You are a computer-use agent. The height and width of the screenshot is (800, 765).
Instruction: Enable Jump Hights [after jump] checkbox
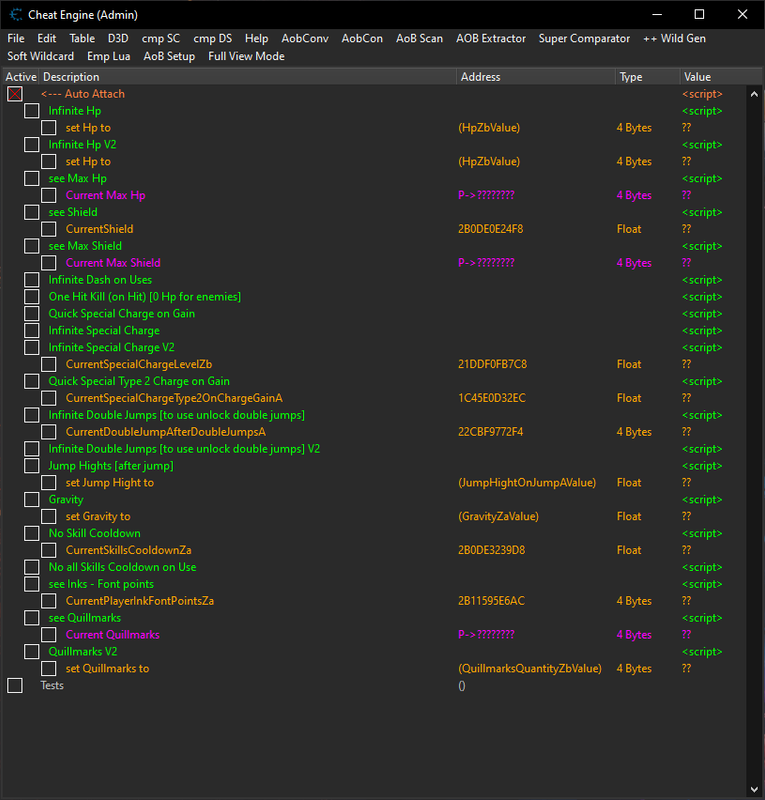point(32,465)
